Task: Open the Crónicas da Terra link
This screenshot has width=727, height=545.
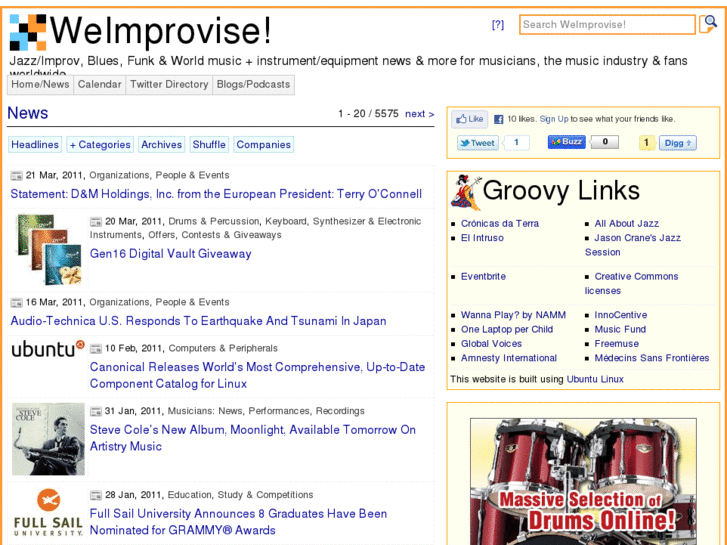Action: 500,224
